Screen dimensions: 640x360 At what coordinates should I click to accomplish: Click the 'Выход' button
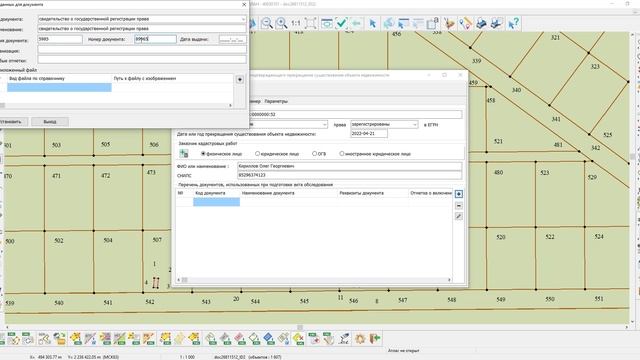coord(50,122)
